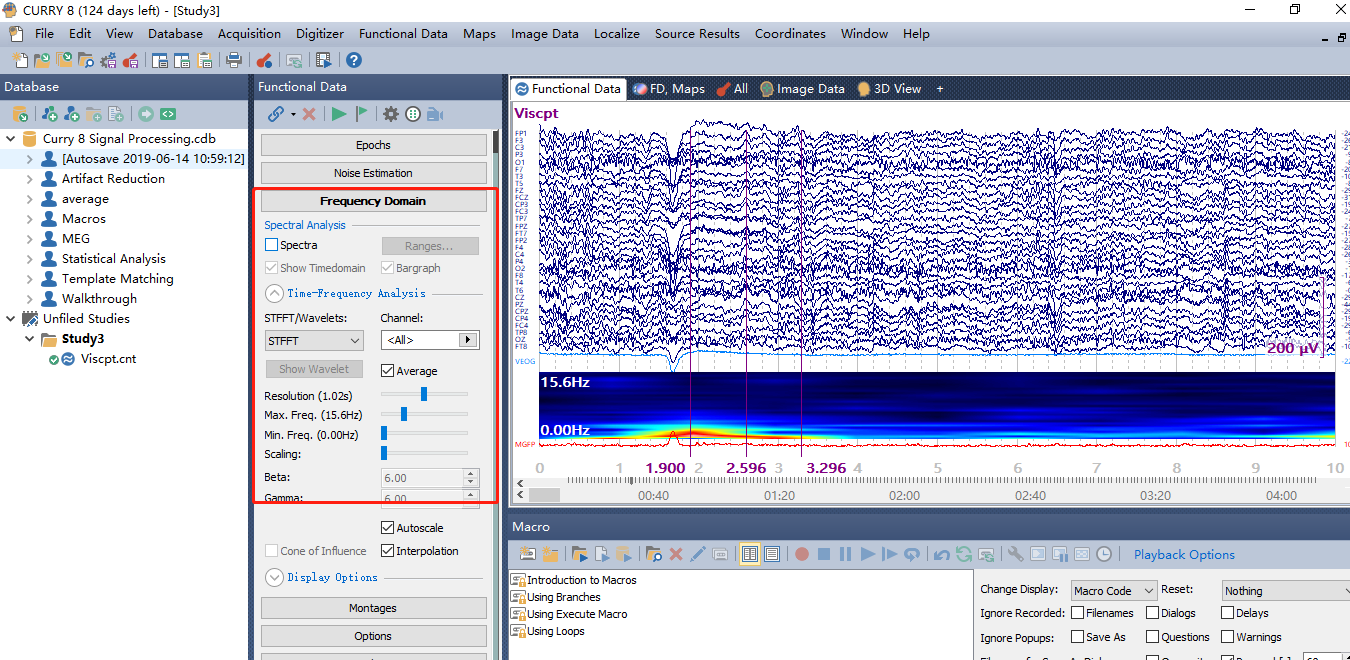Screen dimensions: 1350x660
Task: Start functional data processing with green play icon
Action: 340,113
